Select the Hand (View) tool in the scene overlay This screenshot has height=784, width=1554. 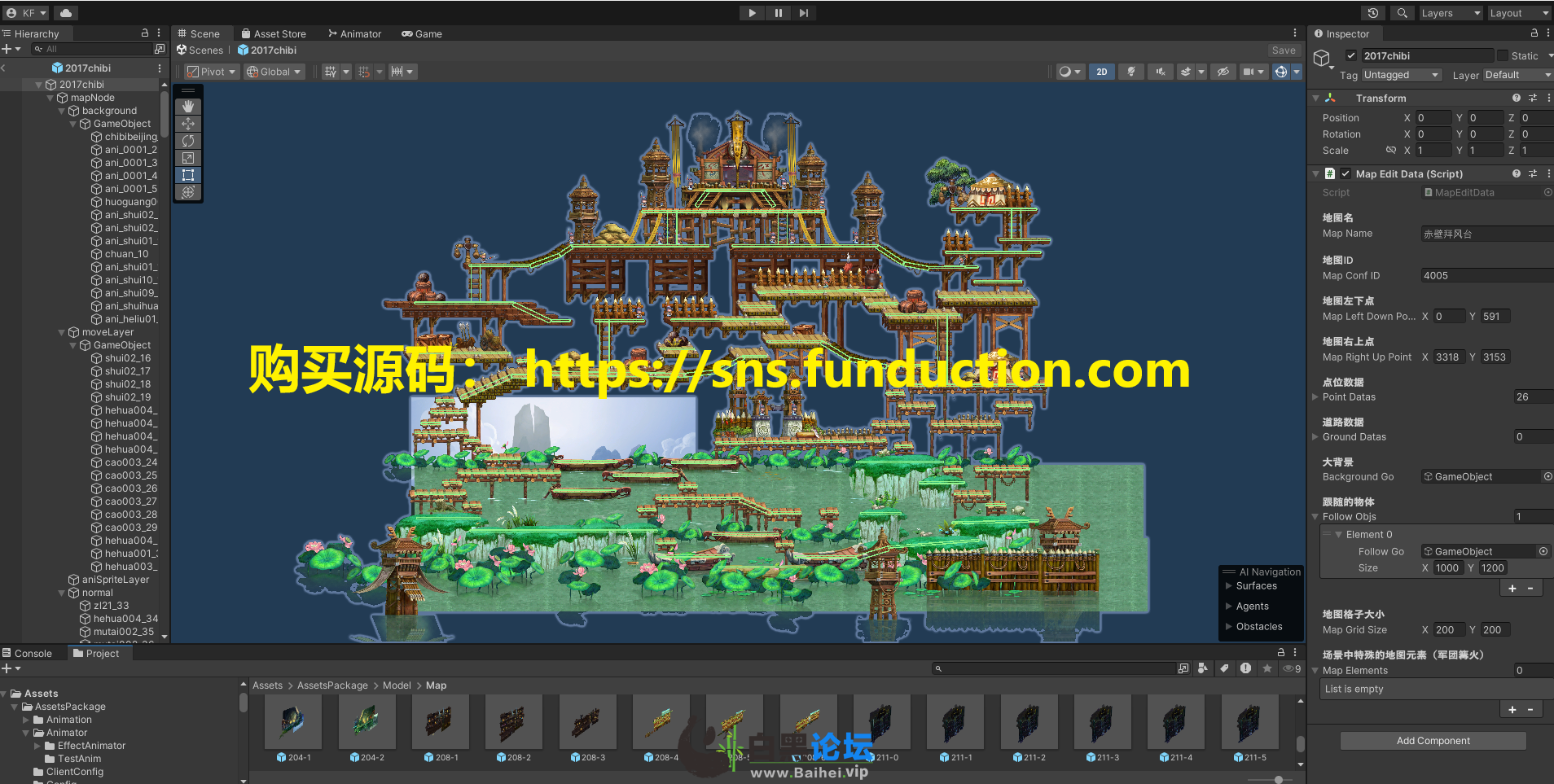[188, 107]
